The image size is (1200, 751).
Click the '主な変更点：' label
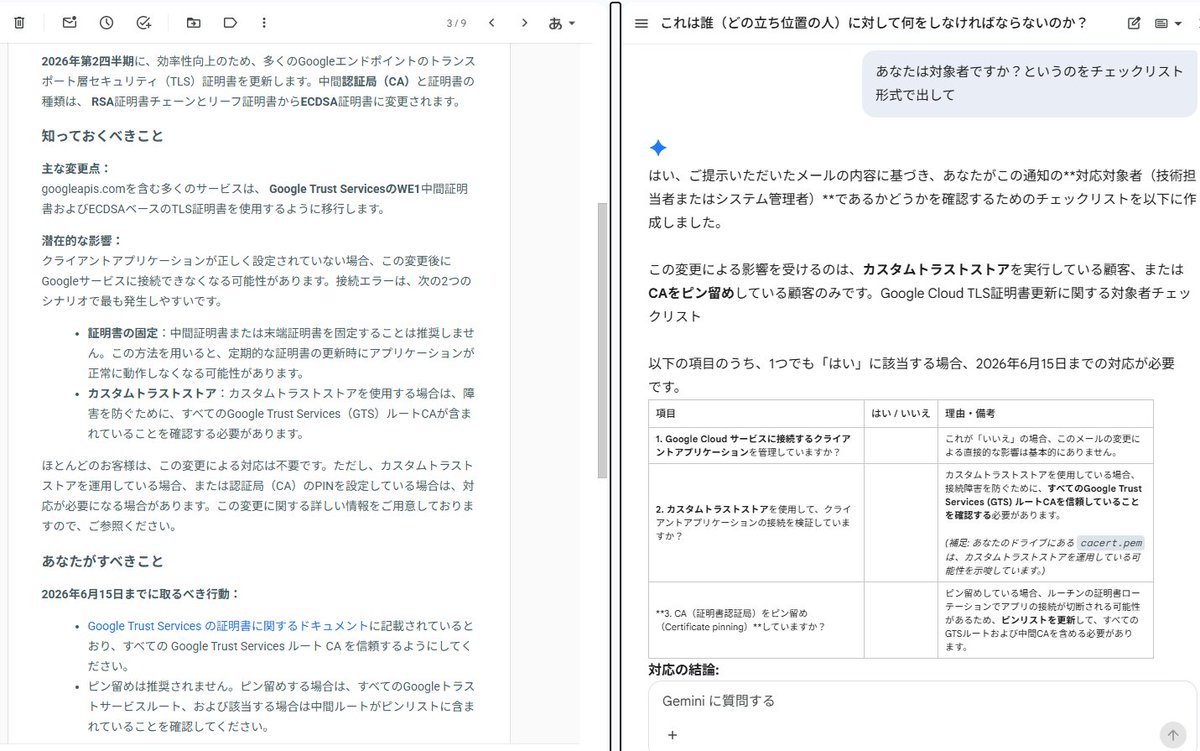[x=76, y=169]
